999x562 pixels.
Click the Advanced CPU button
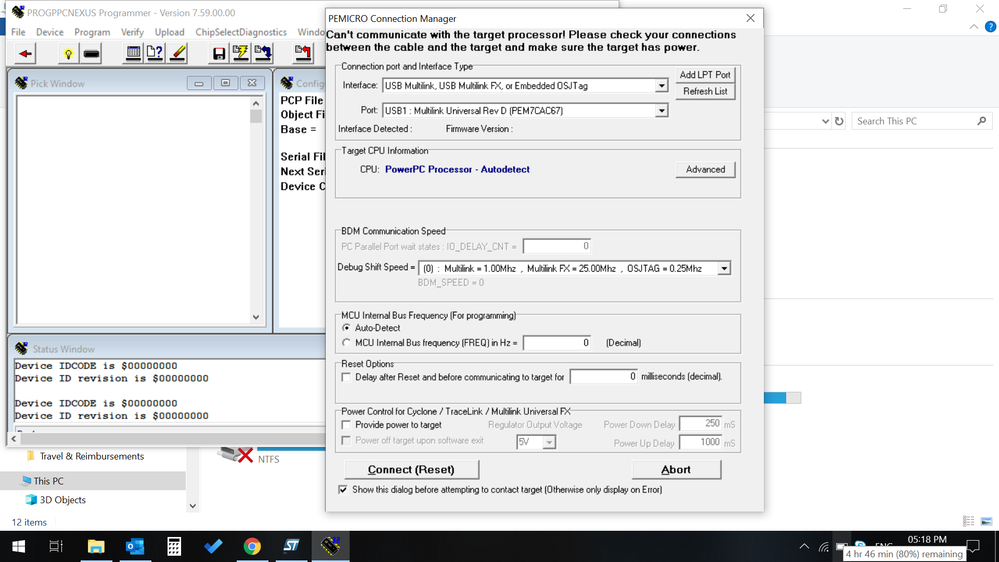(x=705, y=169)
